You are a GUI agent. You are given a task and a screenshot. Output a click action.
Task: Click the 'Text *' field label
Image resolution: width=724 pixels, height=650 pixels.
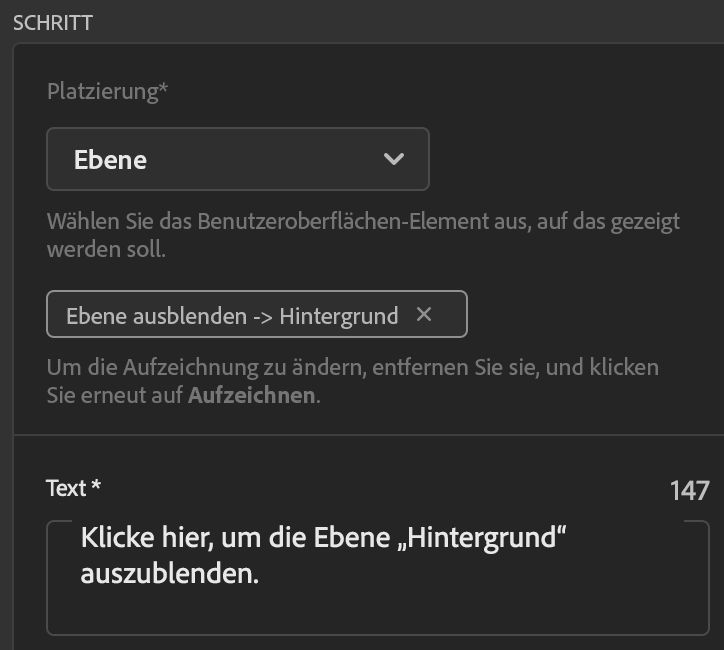pos(74,488)
